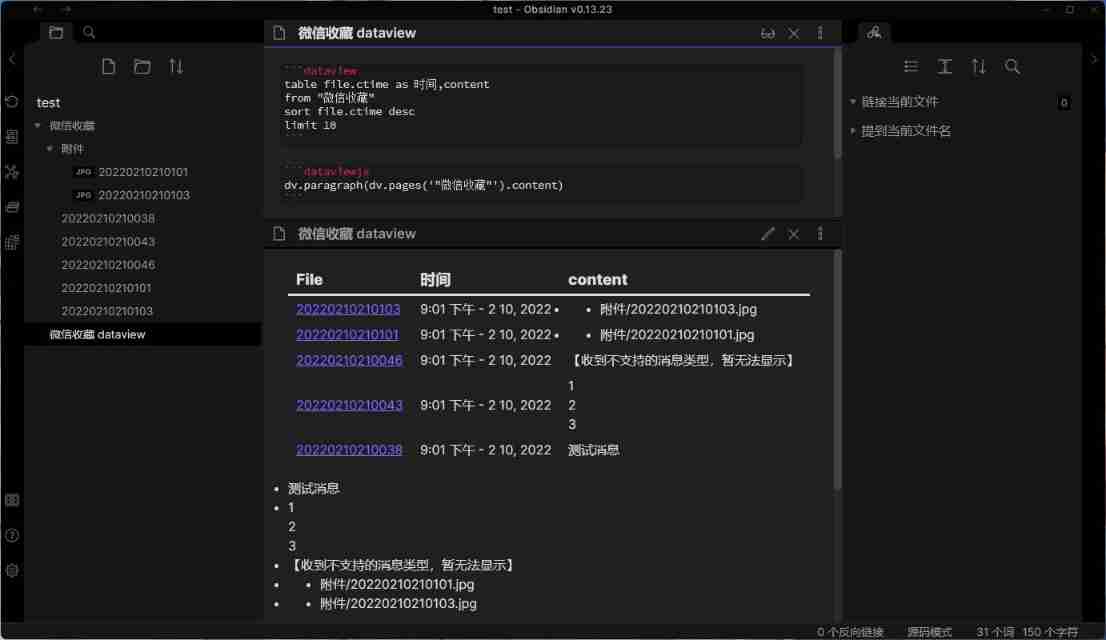Edit the bottom dataview note via pencil icon
The height and width of the screenshot is (640, 1106).
768,233
